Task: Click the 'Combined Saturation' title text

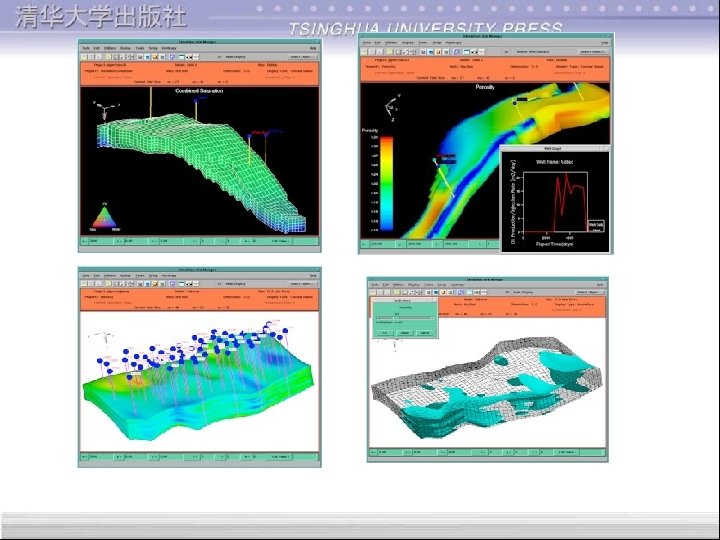Action: 199,91
